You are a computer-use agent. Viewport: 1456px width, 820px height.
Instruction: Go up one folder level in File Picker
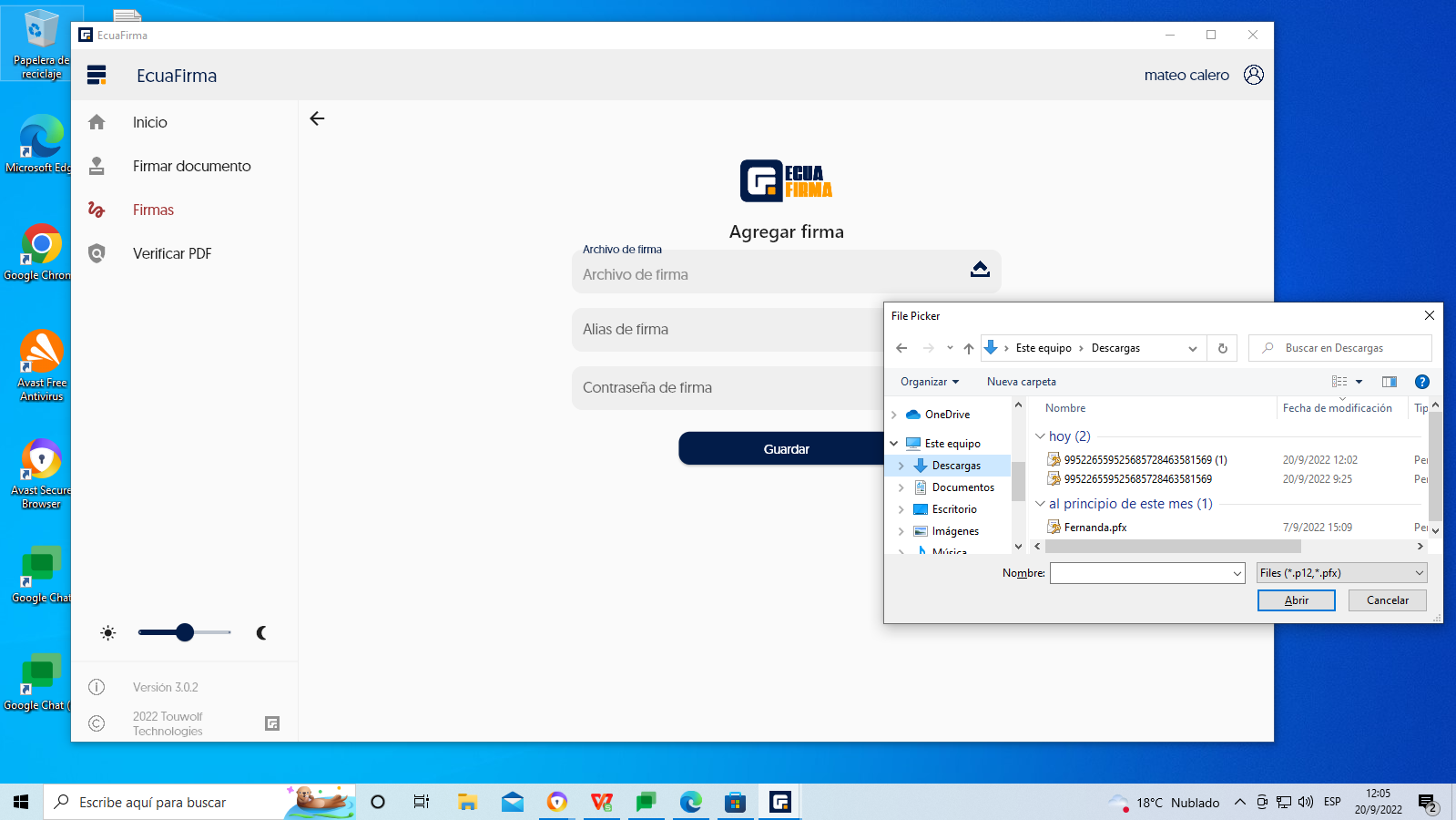[x=968, y=348]
